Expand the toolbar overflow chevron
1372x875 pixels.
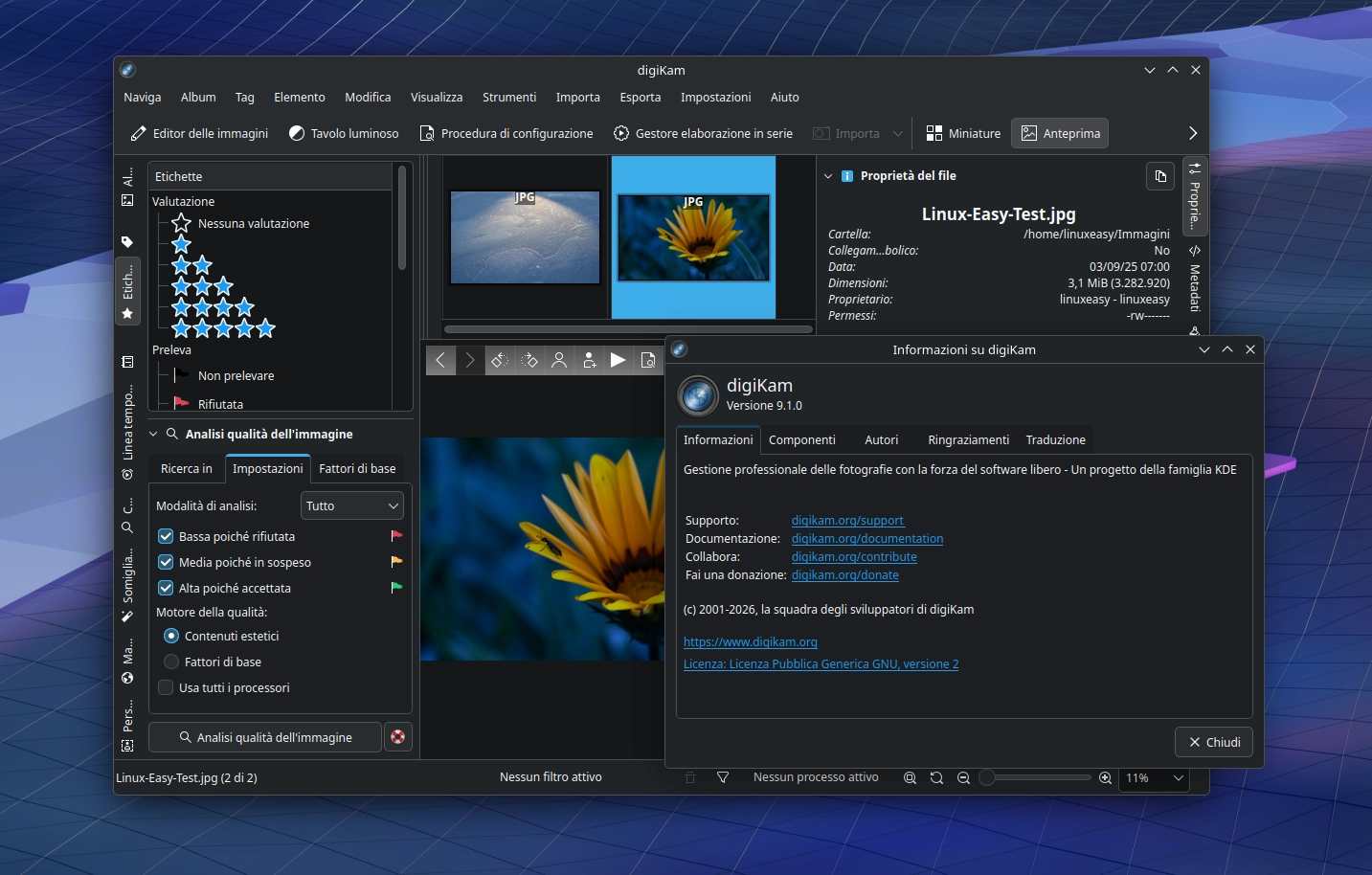coord(1193,133)
